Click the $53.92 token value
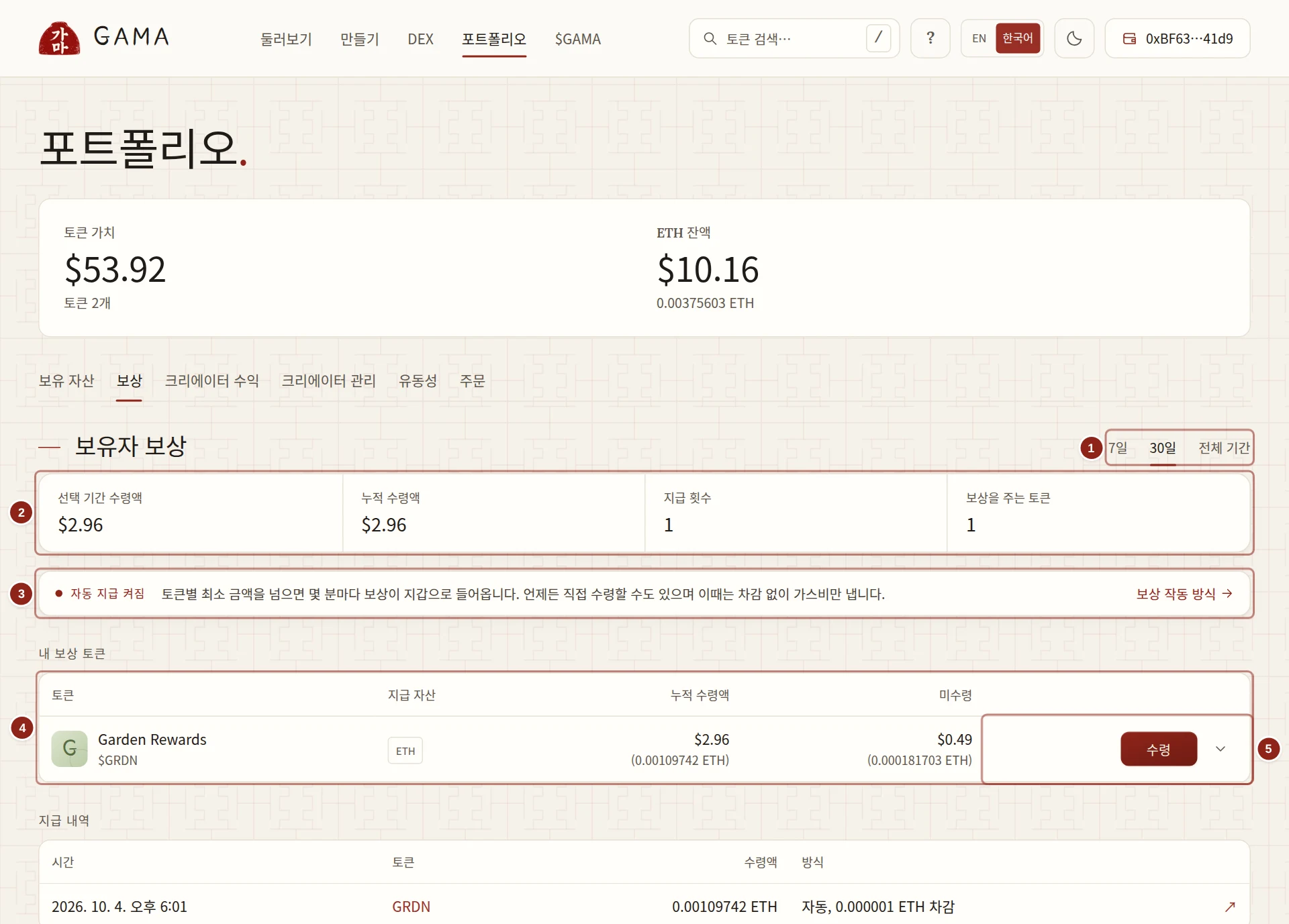Viewport: 1289px width, 924px height. [x=115, y=269]
